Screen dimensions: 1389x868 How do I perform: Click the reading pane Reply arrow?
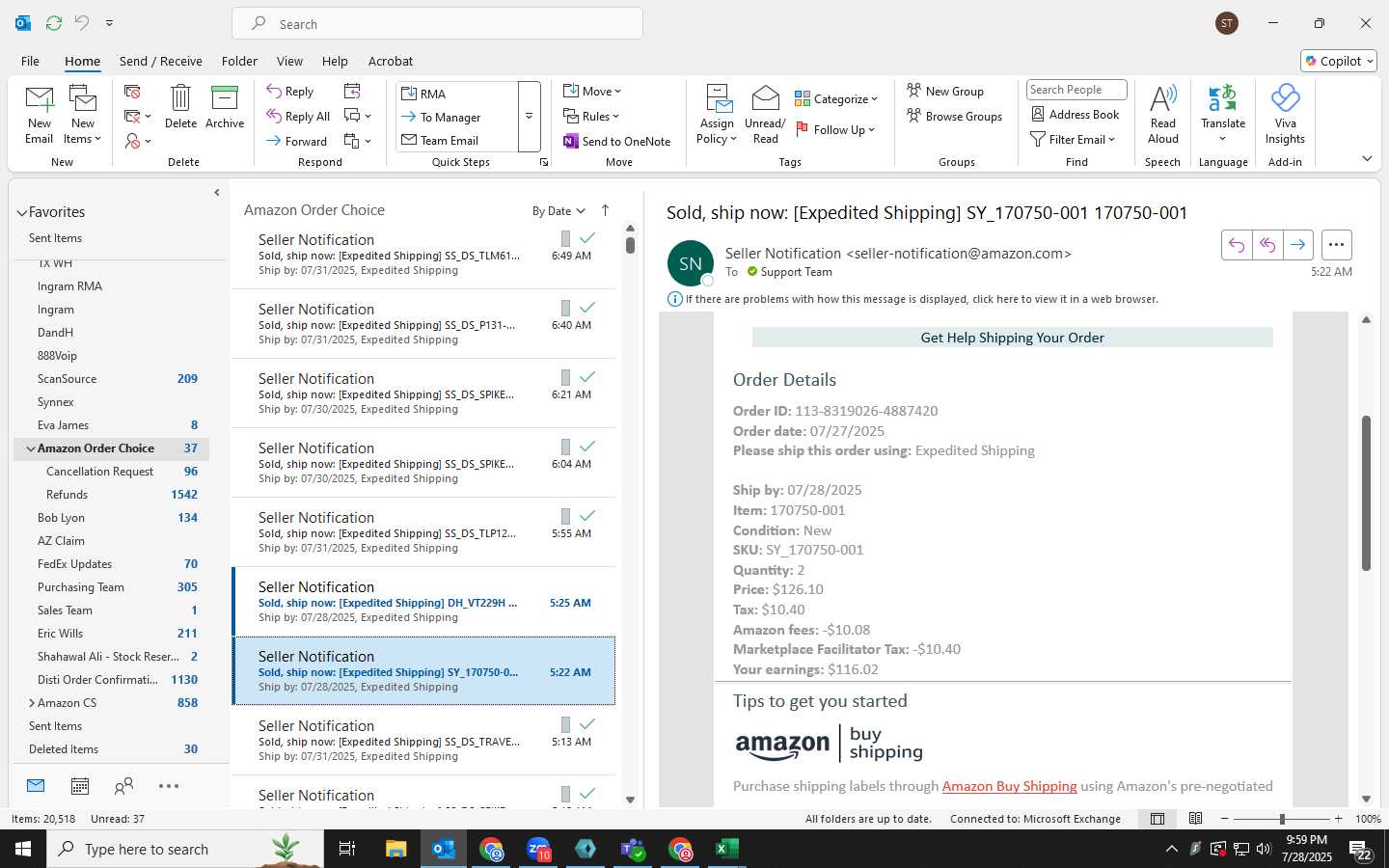tap(1237, 245)
